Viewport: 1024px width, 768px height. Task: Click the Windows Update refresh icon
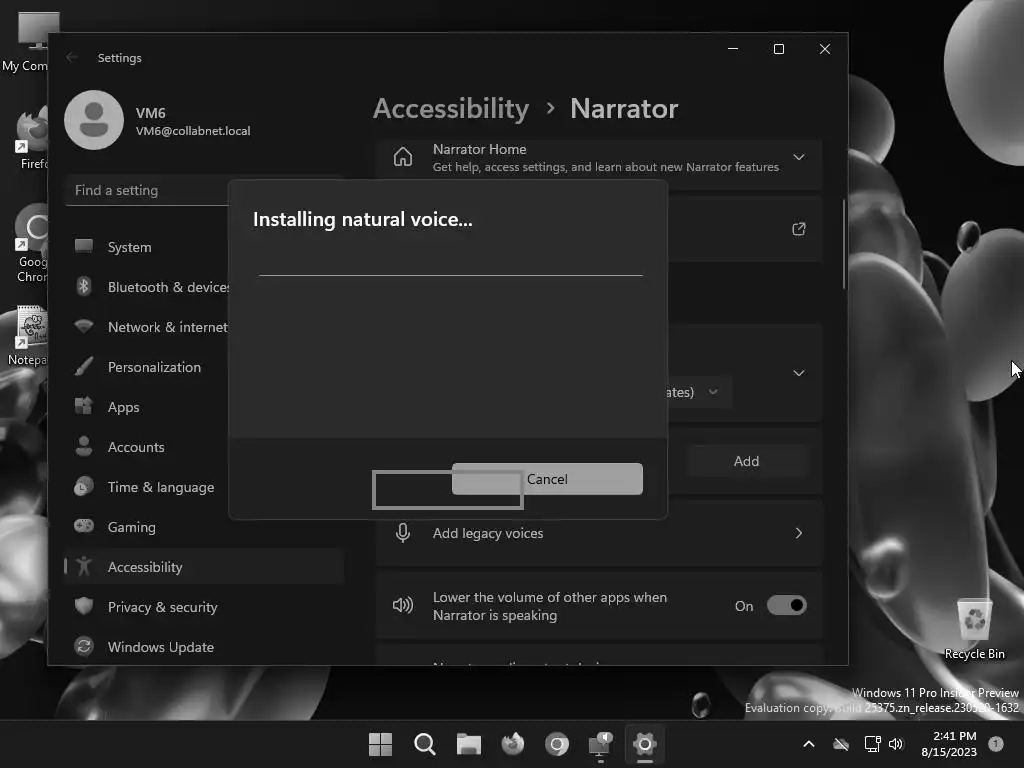click(x=84, y=647)
